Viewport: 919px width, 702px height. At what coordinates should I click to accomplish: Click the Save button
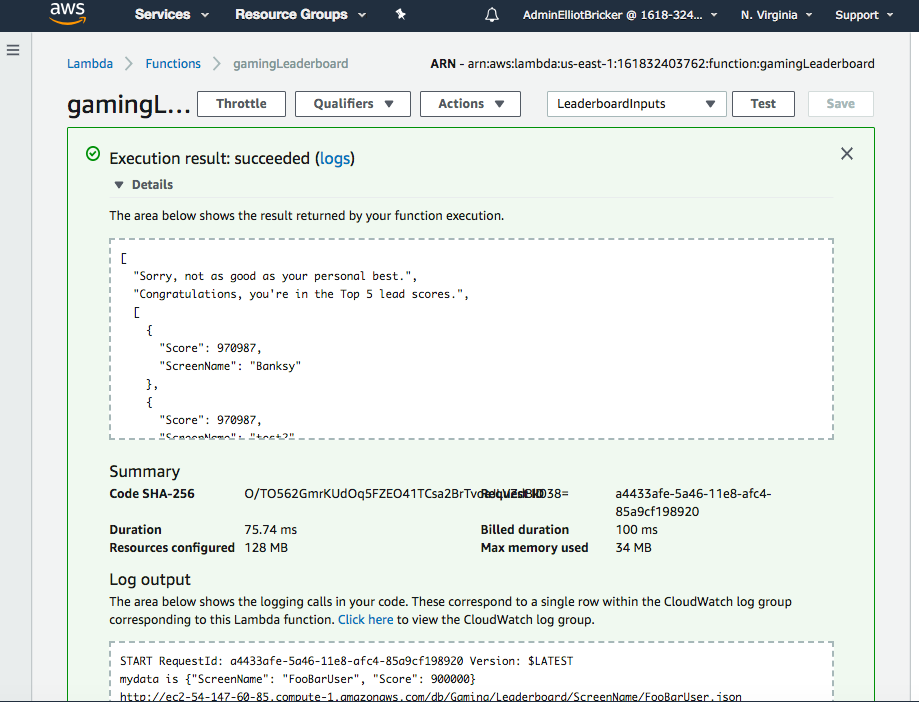pos(840,104)
